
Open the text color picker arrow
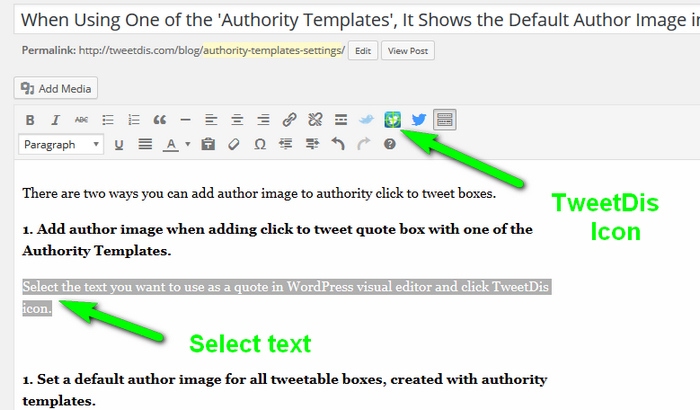188,144
